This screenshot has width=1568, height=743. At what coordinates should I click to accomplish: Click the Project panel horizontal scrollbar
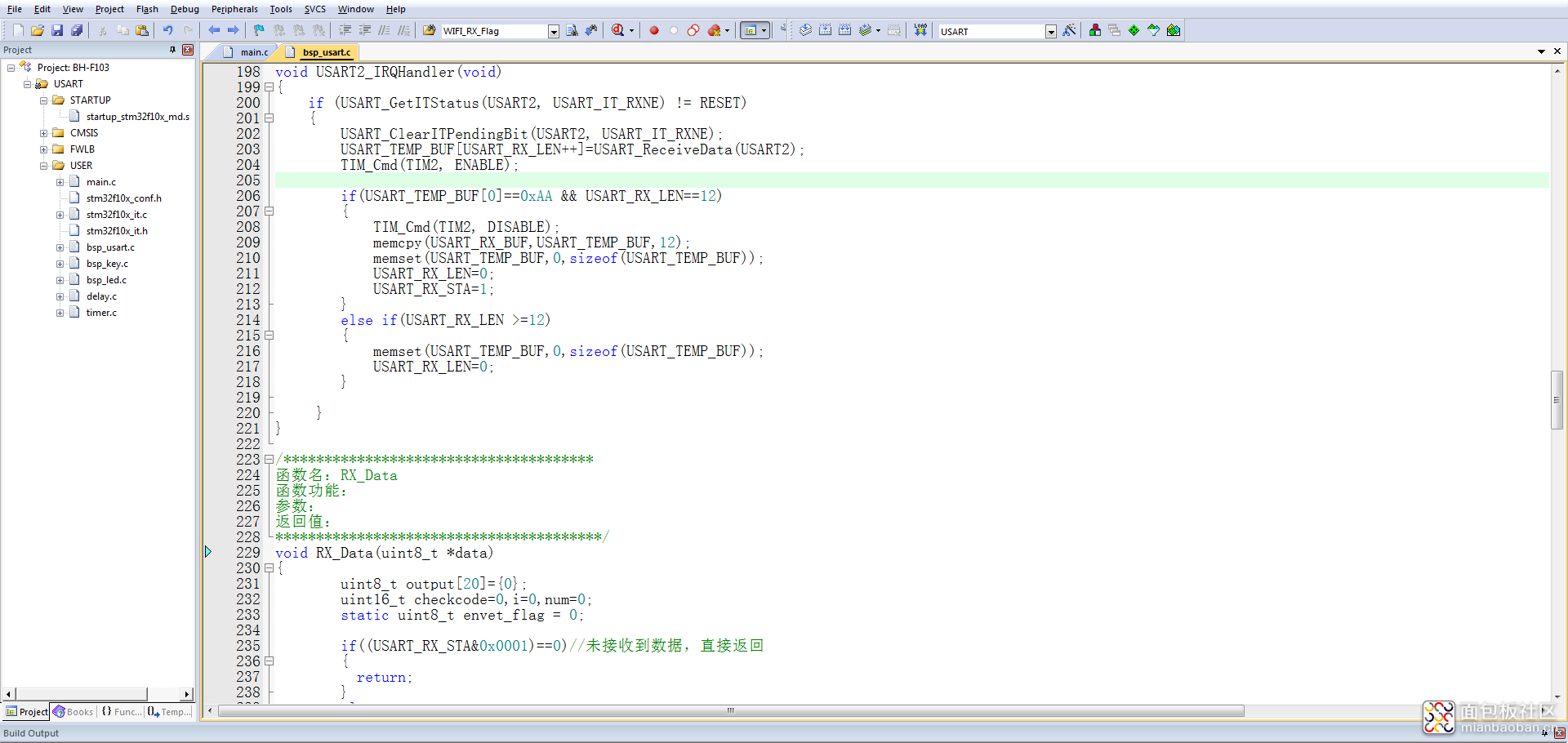coord(82,694)
